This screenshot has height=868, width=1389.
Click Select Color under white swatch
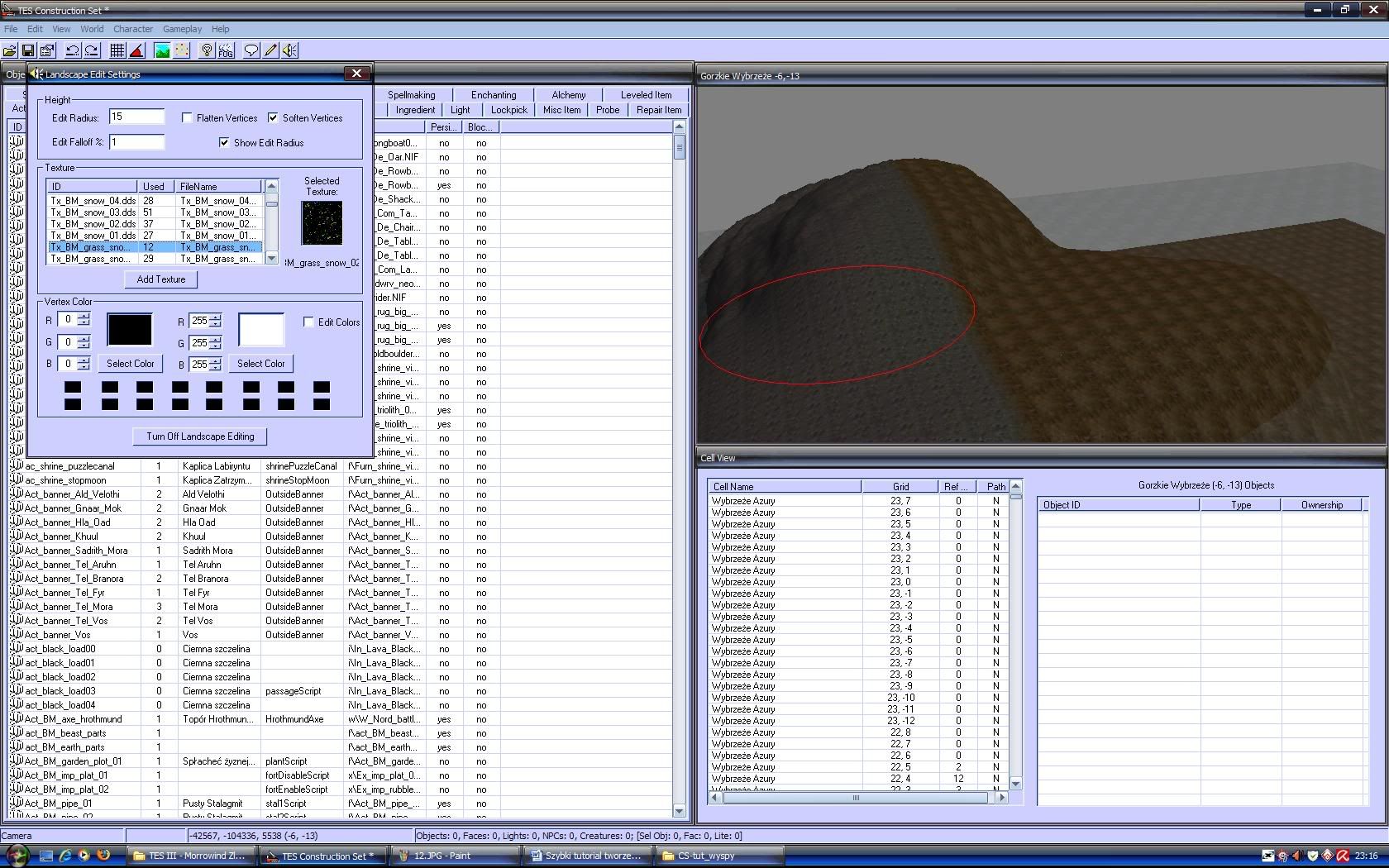tap(261, 364)
